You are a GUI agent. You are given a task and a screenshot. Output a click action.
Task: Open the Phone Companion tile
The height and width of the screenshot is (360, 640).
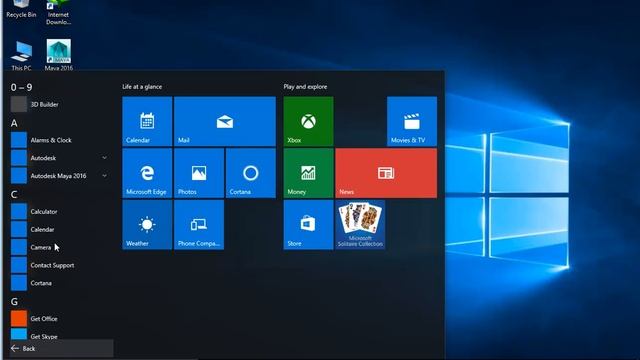[199, 224]
